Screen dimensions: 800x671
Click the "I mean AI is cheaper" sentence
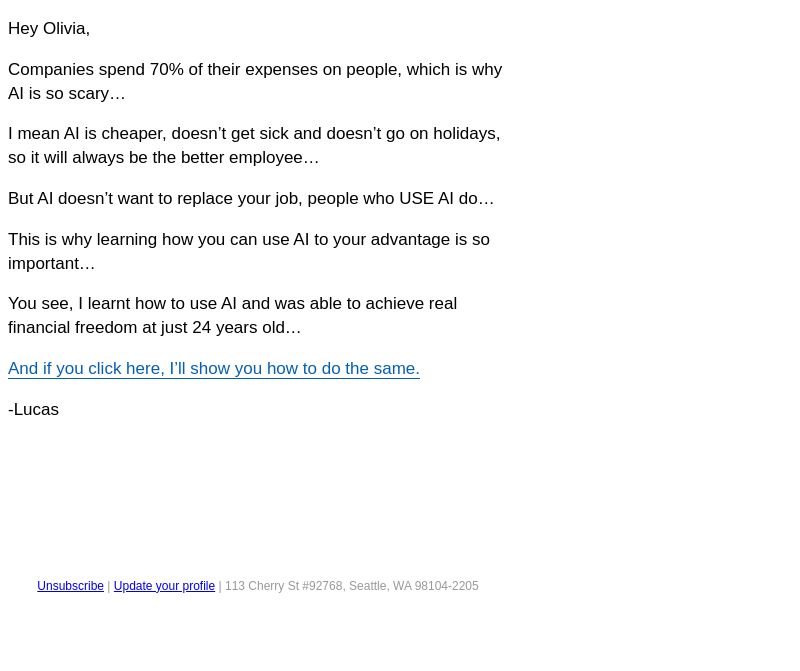coord(87,133)
